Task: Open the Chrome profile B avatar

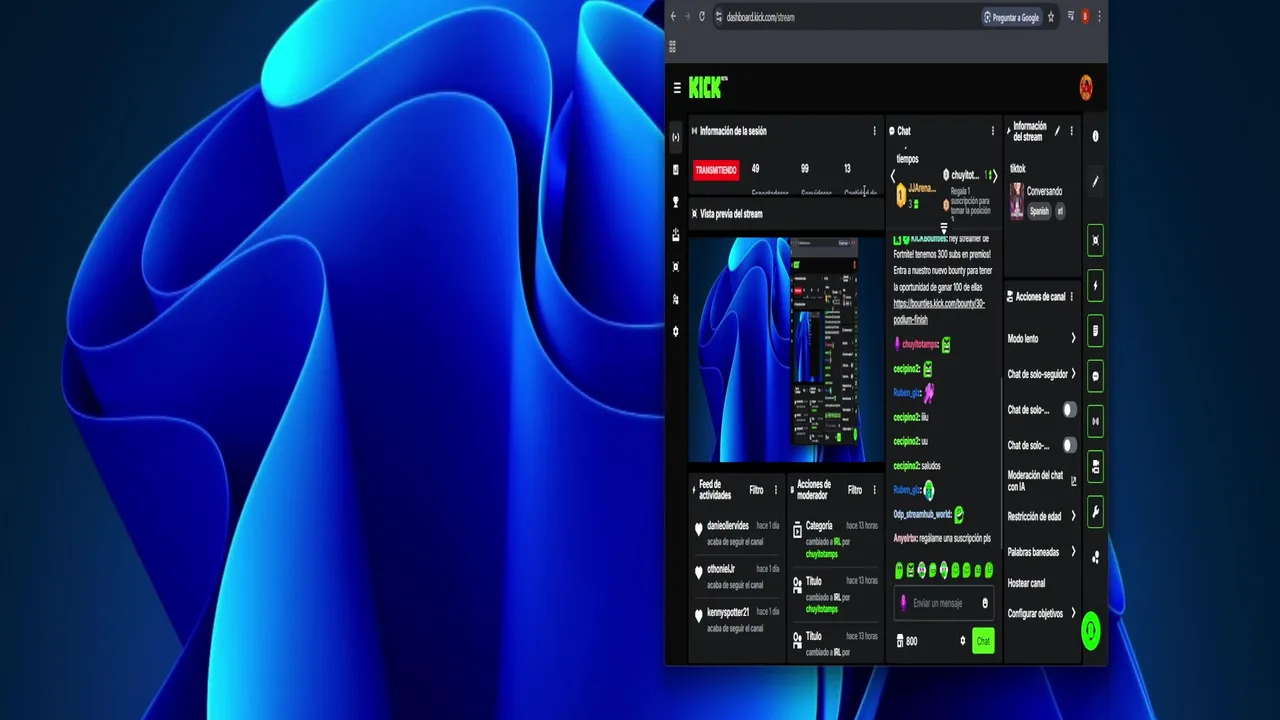Action: 1085,17
